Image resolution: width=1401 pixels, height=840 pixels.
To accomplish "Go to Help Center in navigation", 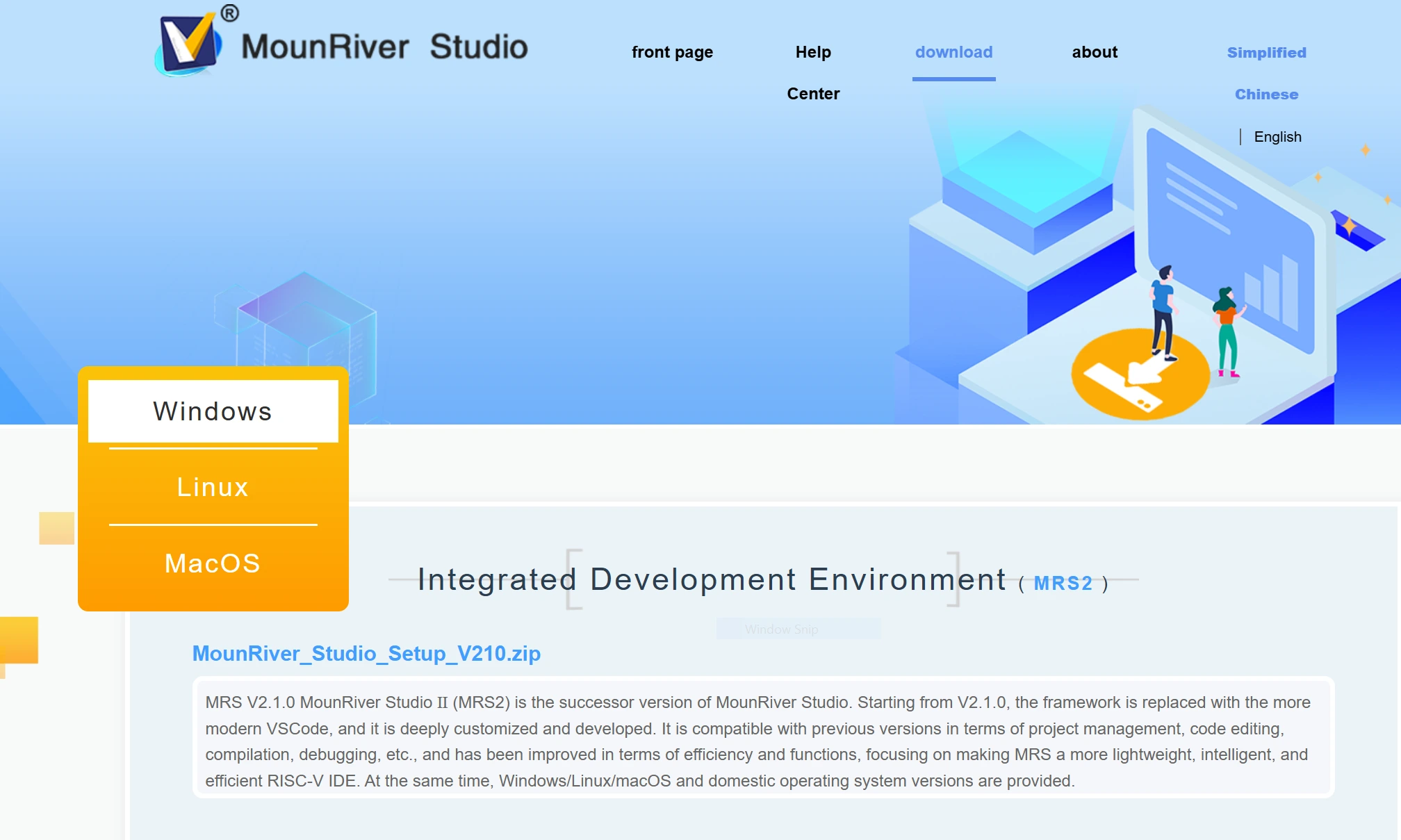I will [813, 73].
